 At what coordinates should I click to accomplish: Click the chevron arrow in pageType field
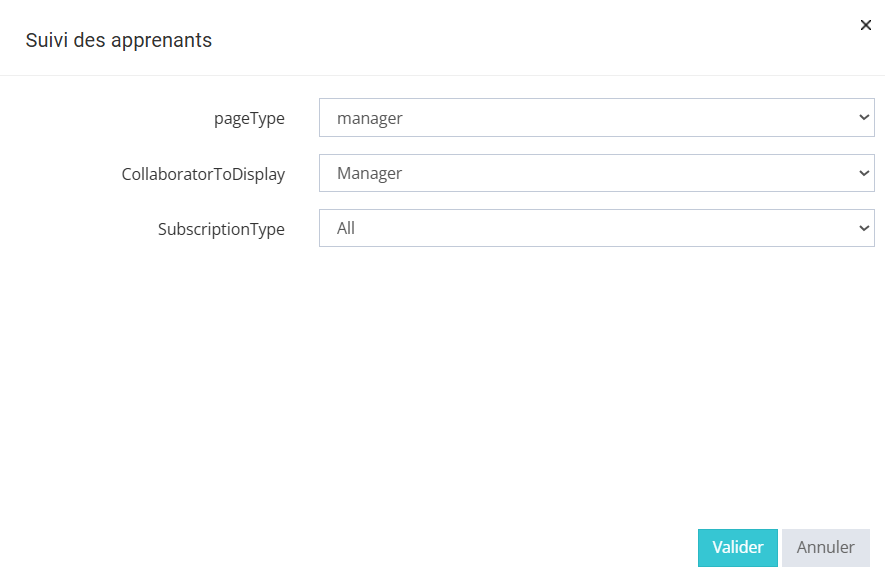click(x=865, y=118)
